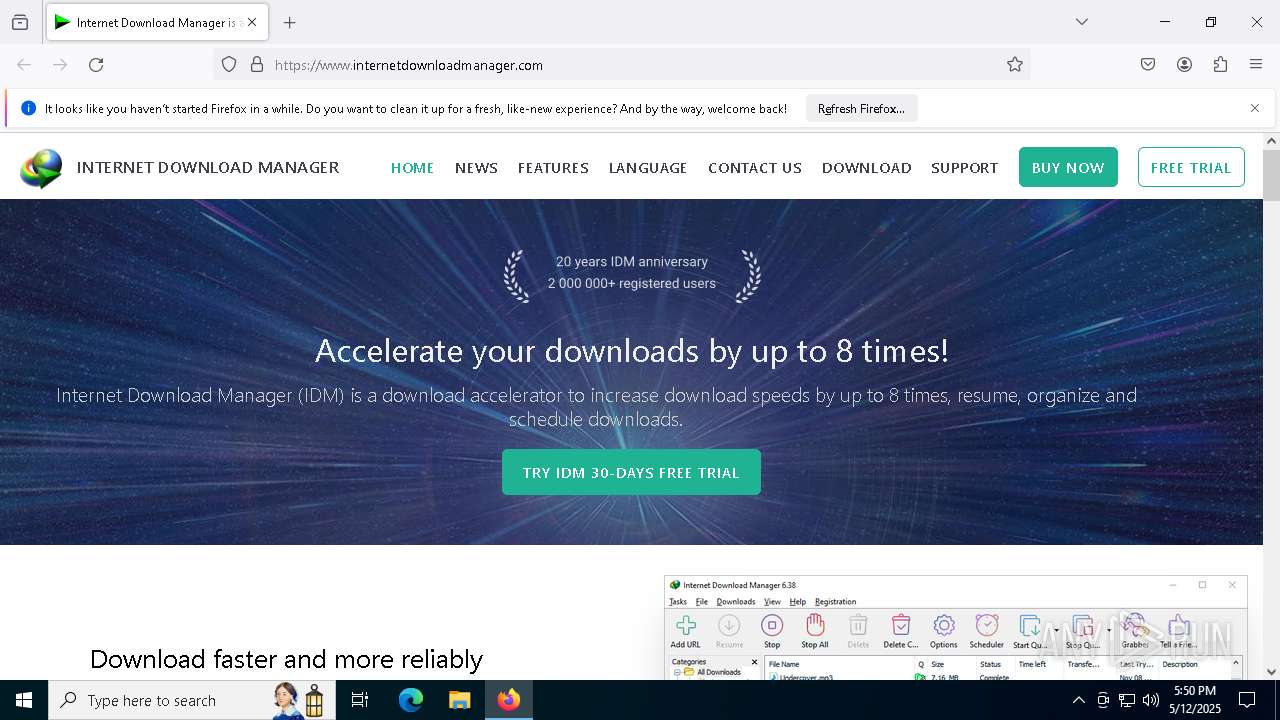Open the tracking protection shield icon
The height and width of the screenshot is (720, 1280).
click(229, 65)
